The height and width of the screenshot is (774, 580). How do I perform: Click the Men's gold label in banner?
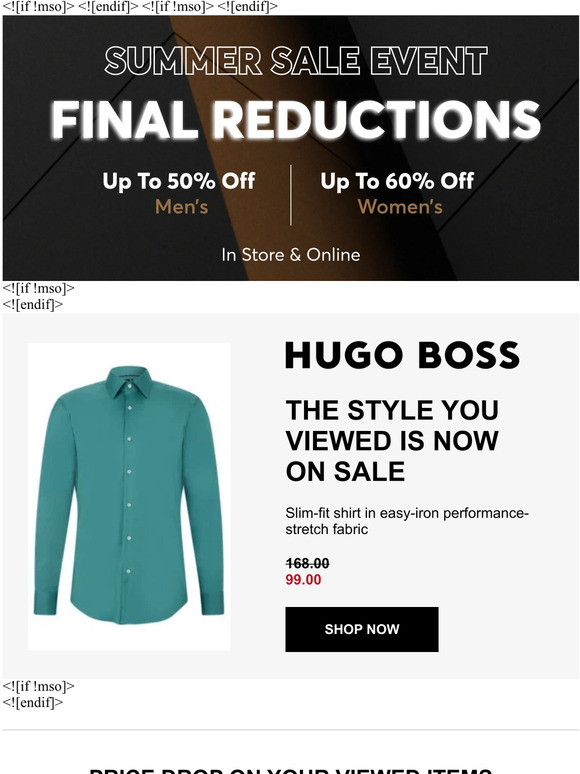[x=182, y=206]
